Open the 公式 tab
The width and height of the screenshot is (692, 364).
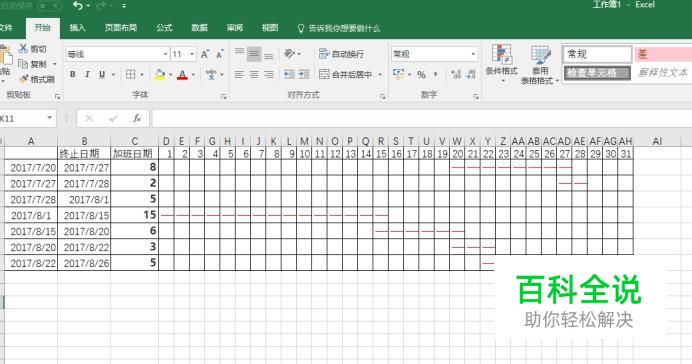coord(164,28)
